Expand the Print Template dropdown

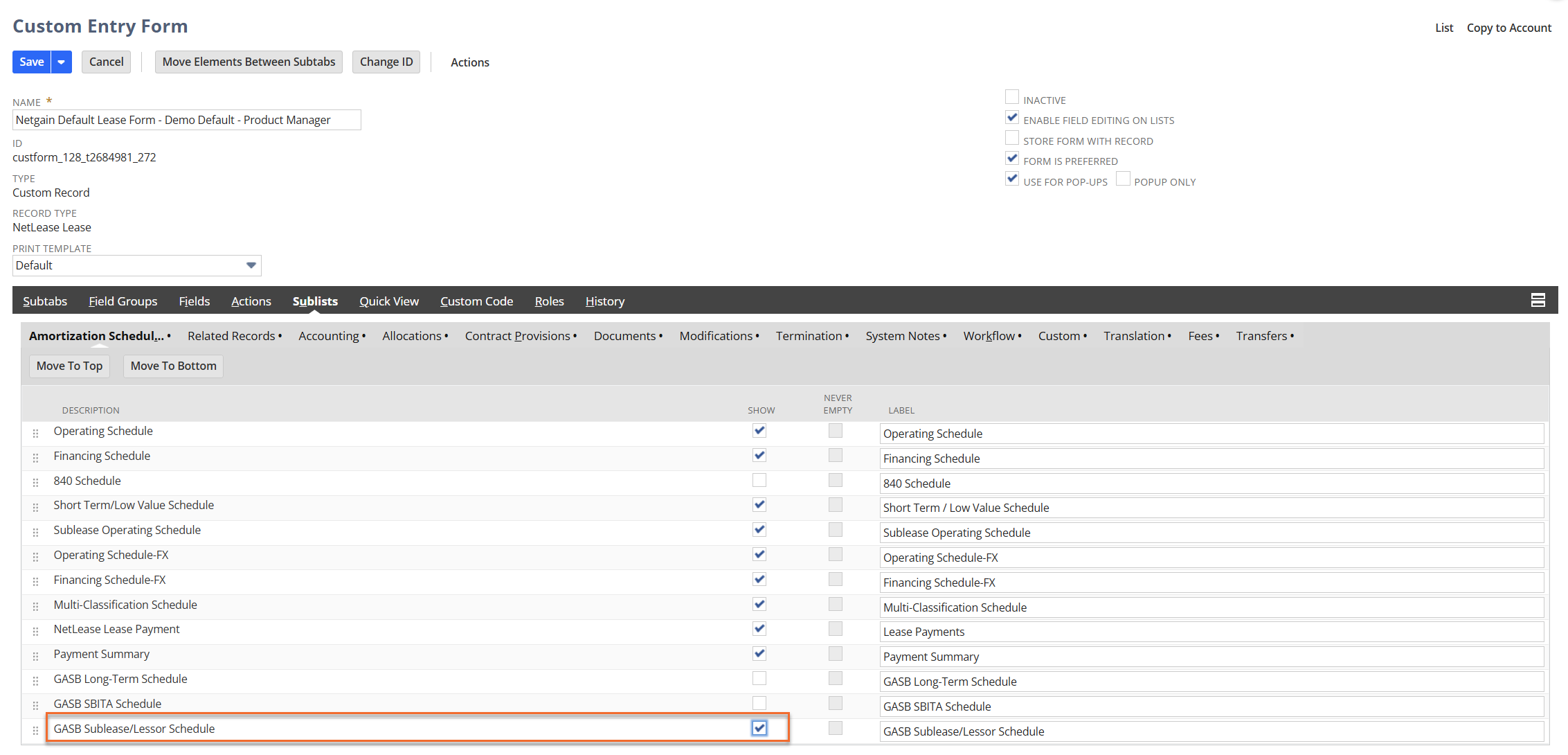251,265
